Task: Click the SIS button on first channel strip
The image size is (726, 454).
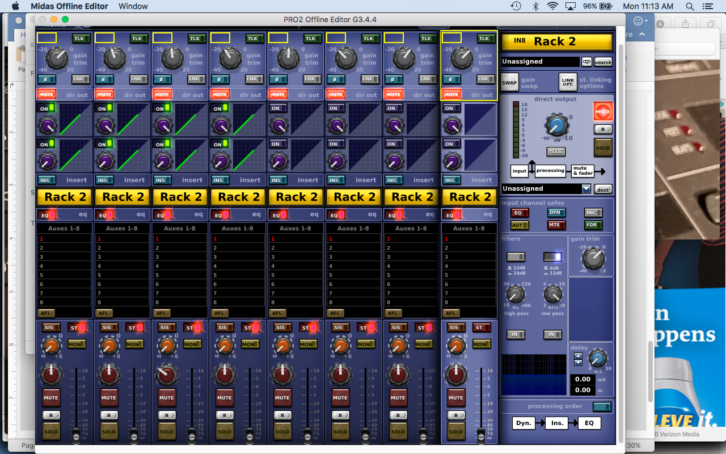Action: (x=50, y=328)
